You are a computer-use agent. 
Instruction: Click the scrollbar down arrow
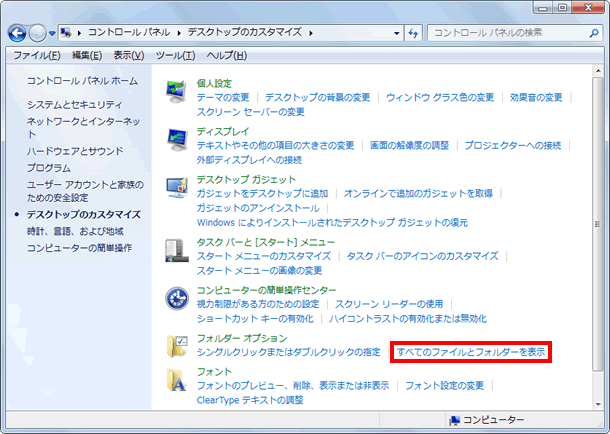point(598,404)
